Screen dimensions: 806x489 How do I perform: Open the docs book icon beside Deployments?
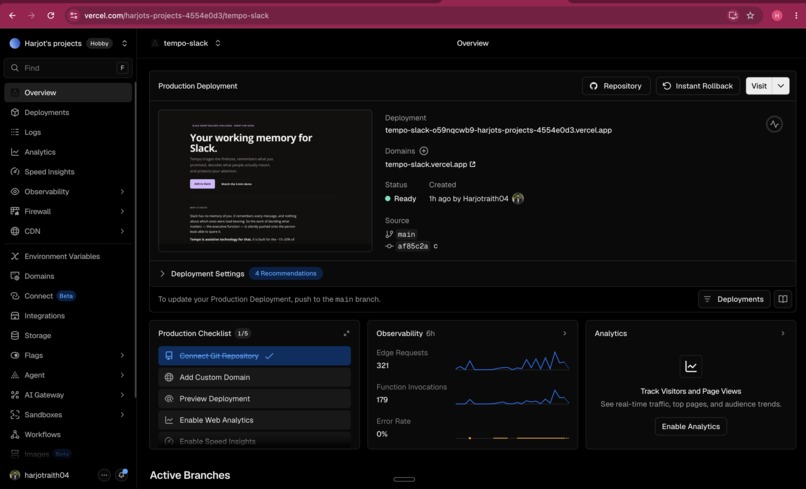783,299
